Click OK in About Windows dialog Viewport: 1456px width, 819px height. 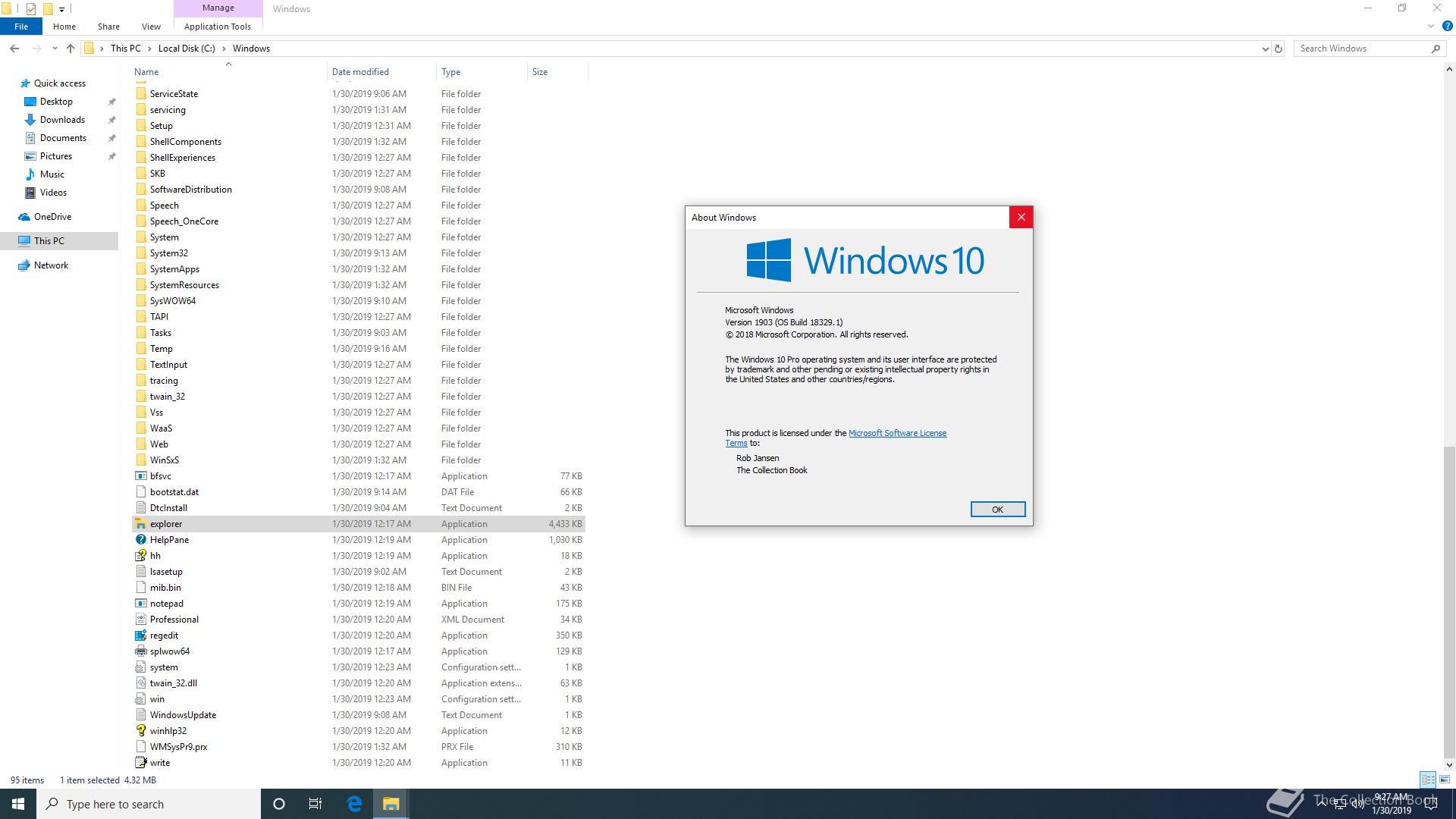(x=998, y=510)
